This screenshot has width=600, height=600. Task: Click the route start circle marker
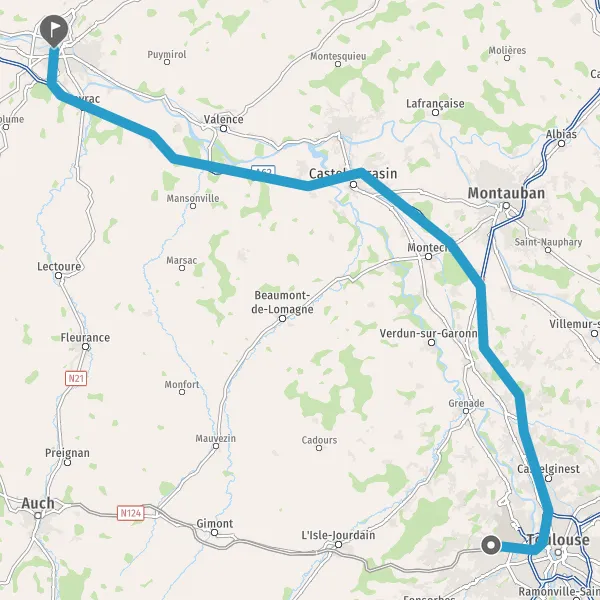491,545
